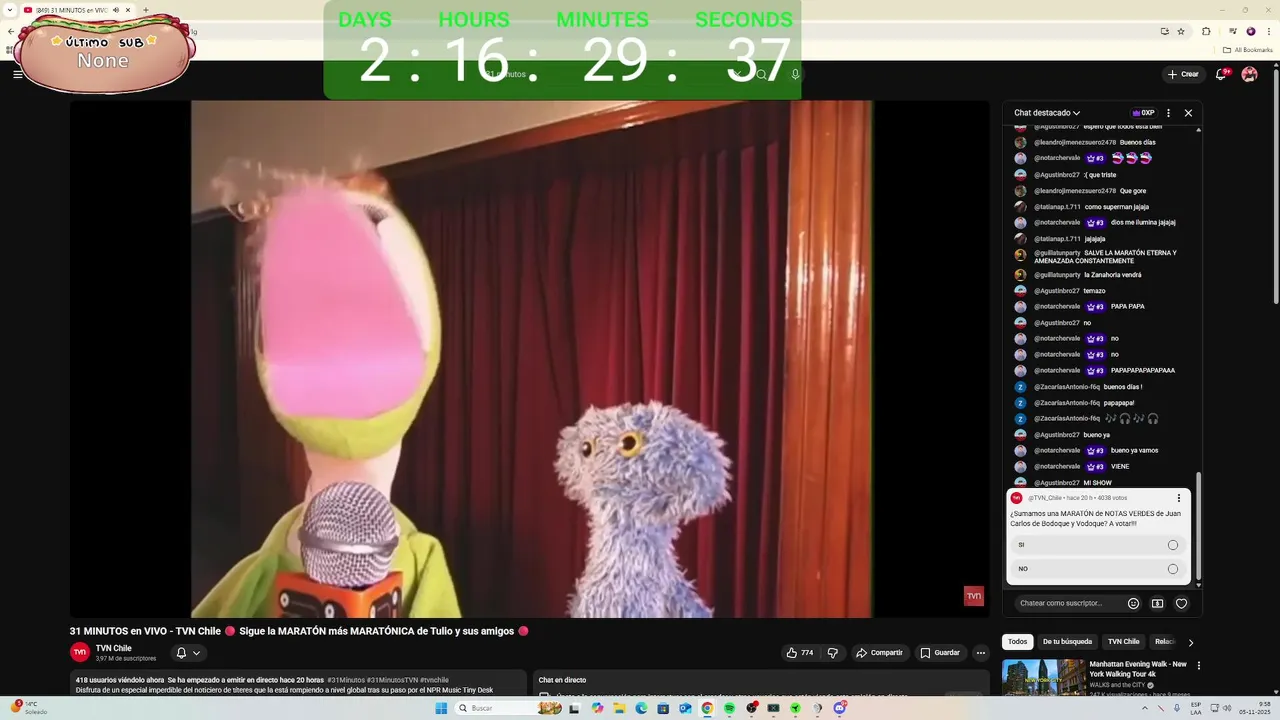The image size is (1280, 720).
Task: Open Spotify from the taskbar
Action: (729, 708)
